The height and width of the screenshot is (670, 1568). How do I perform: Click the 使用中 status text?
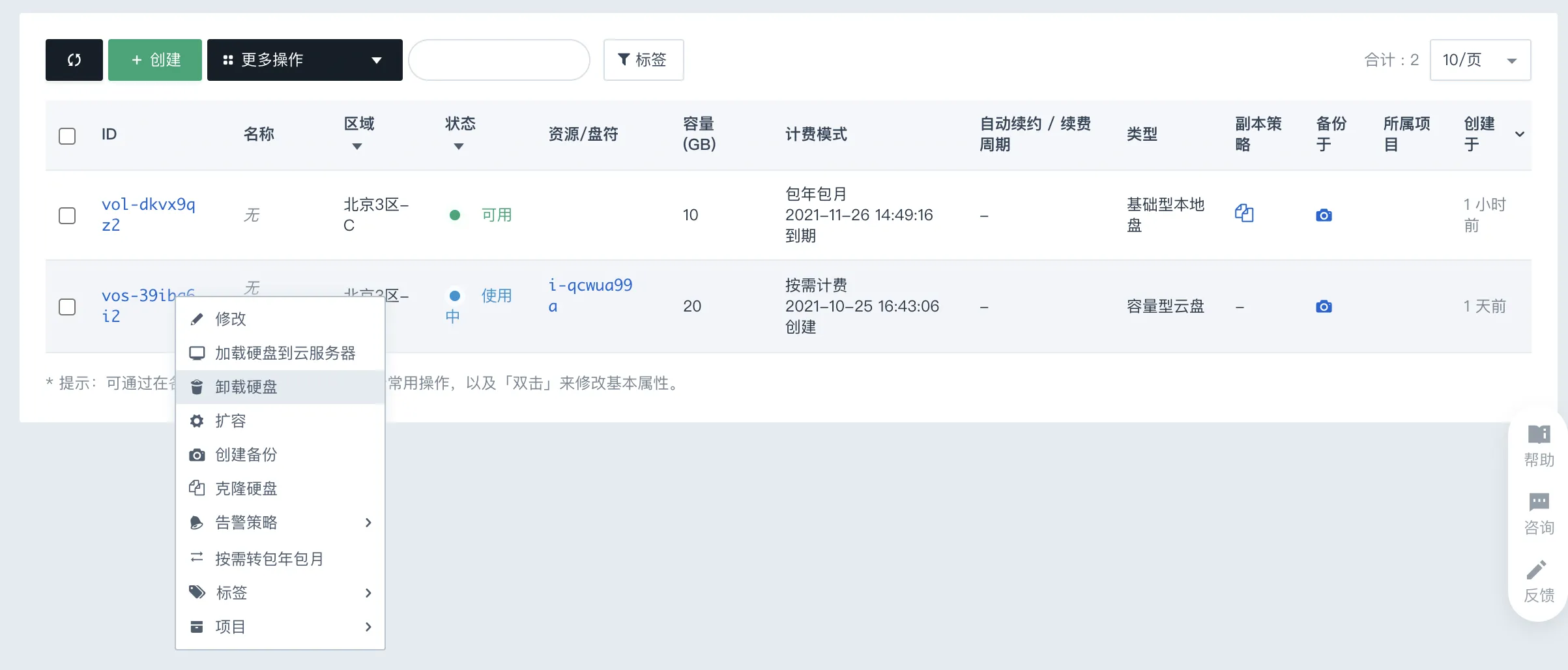coord(479,306)
